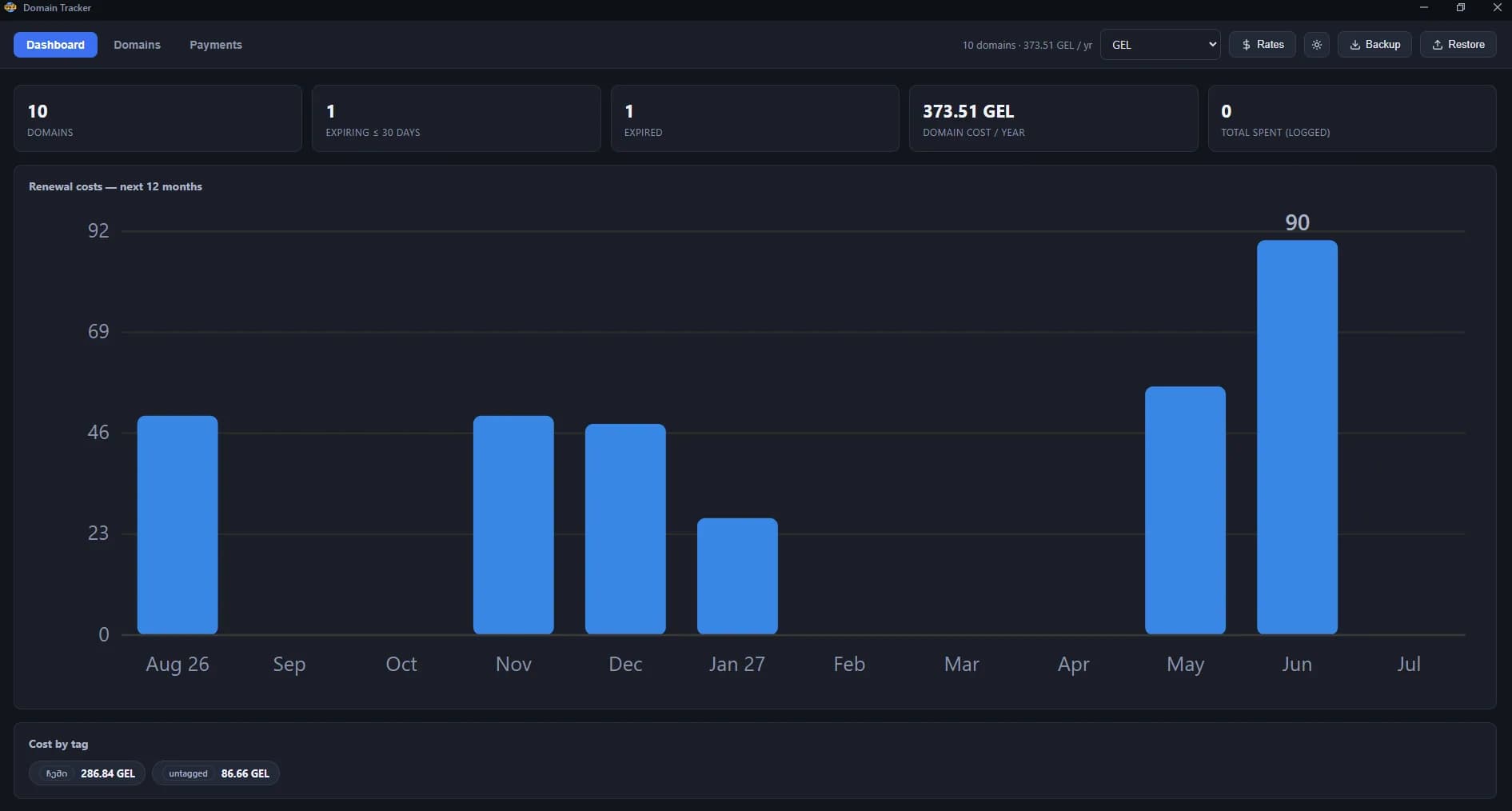Open exchange Rates settings
The width and height of the screenshot is (1512, 811).
click(1263, 45)
